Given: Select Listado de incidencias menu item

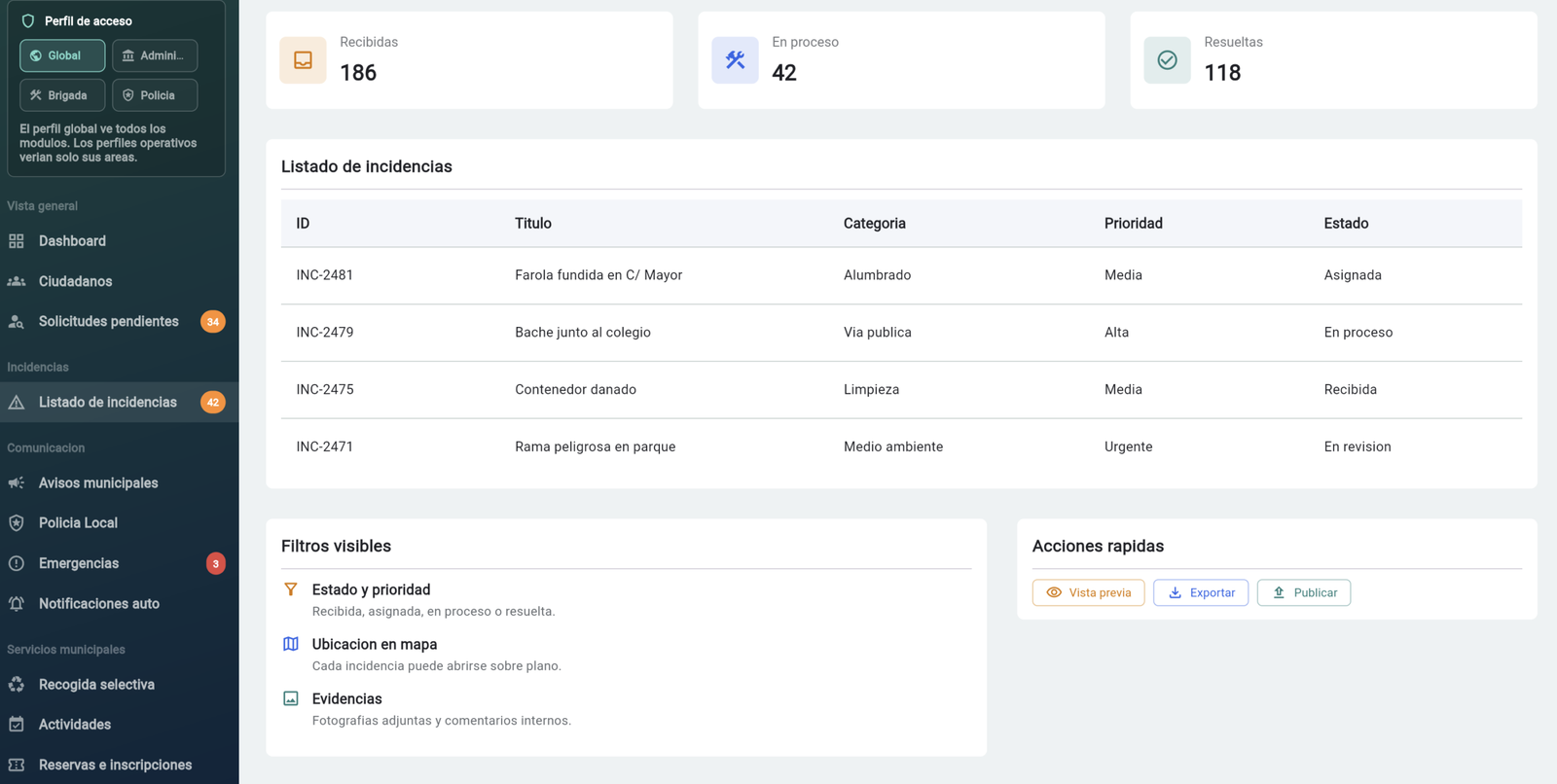Looking at the screenshot, I should click(x=119, y=402).
